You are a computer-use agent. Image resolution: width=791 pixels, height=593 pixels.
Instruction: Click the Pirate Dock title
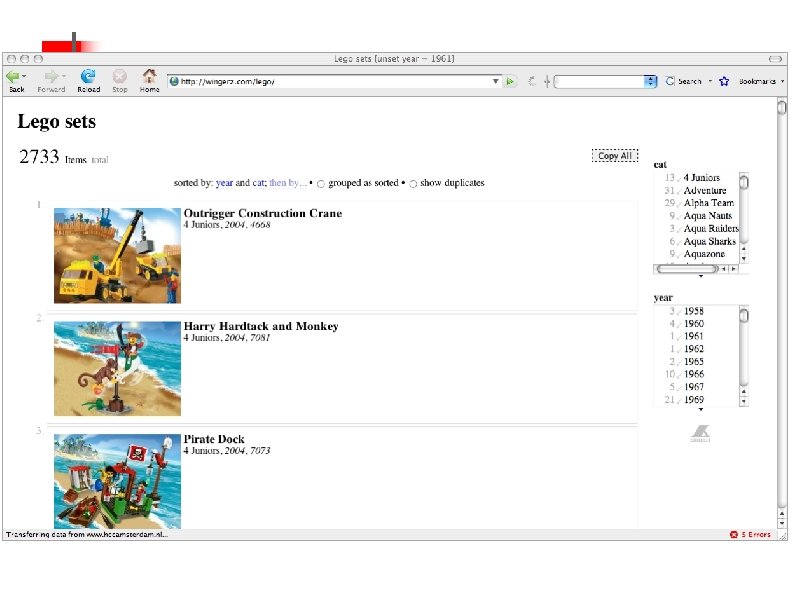point(214,439)
